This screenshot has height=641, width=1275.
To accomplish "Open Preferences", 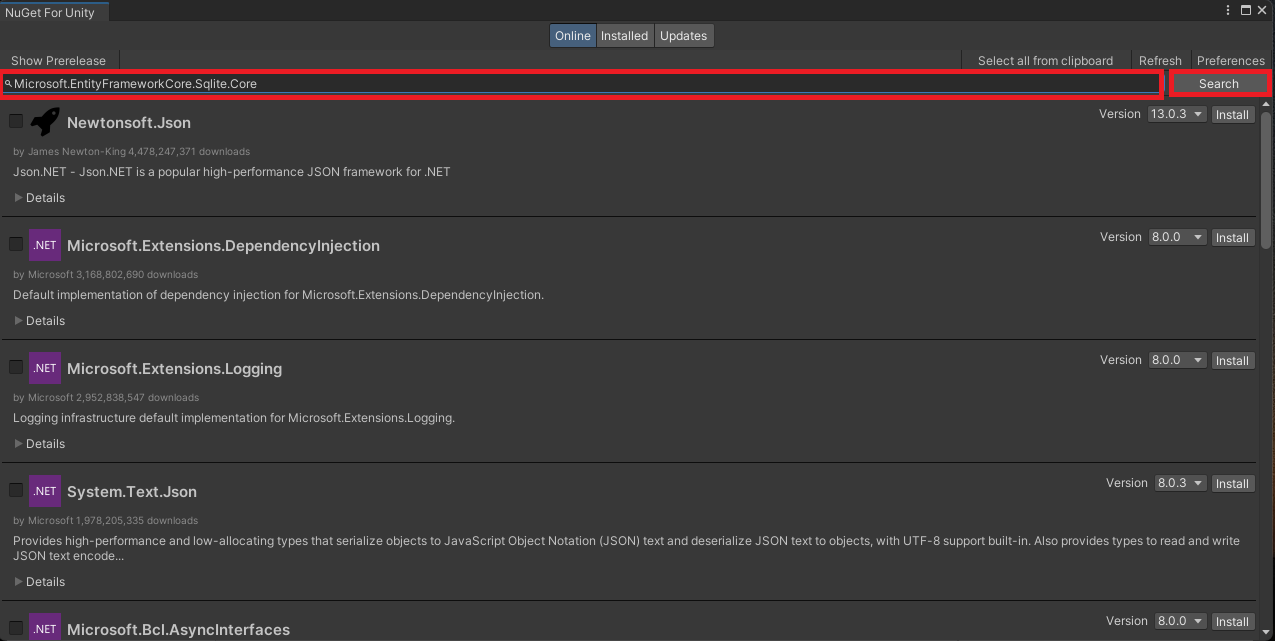I will tap(1231, 61).
